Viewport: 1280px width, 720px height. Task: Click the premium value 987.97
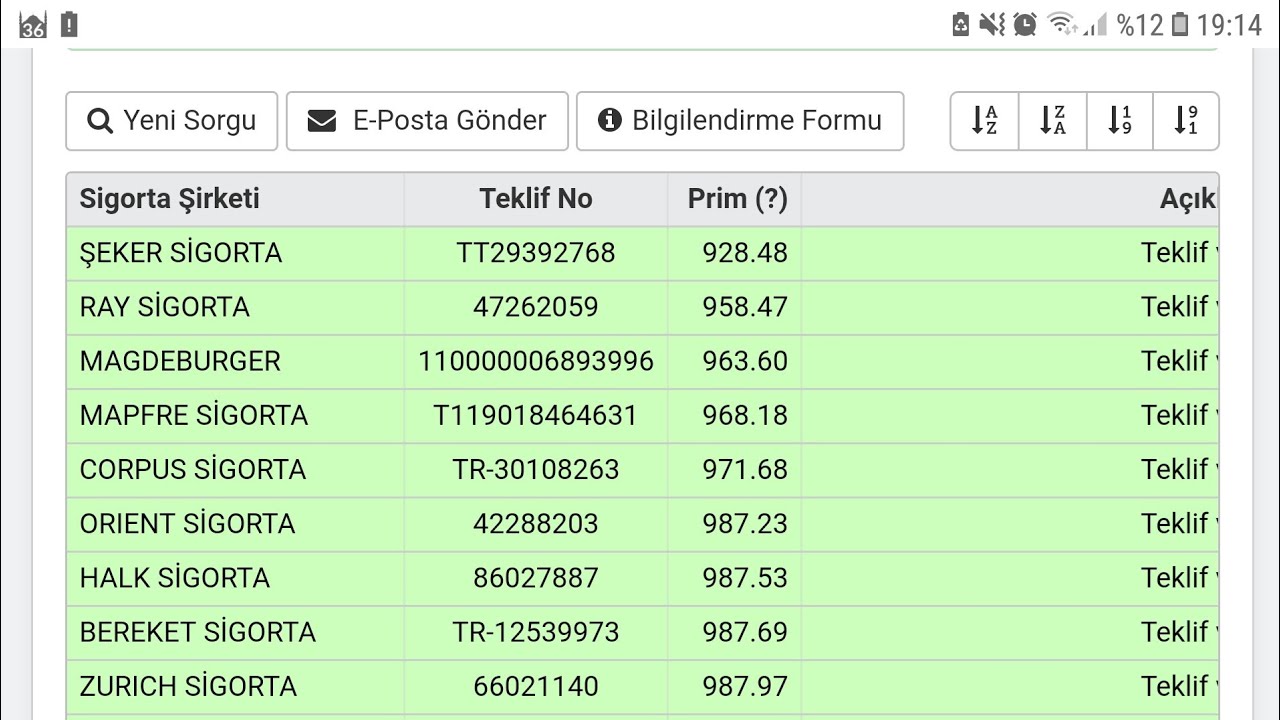coord(745,685)
